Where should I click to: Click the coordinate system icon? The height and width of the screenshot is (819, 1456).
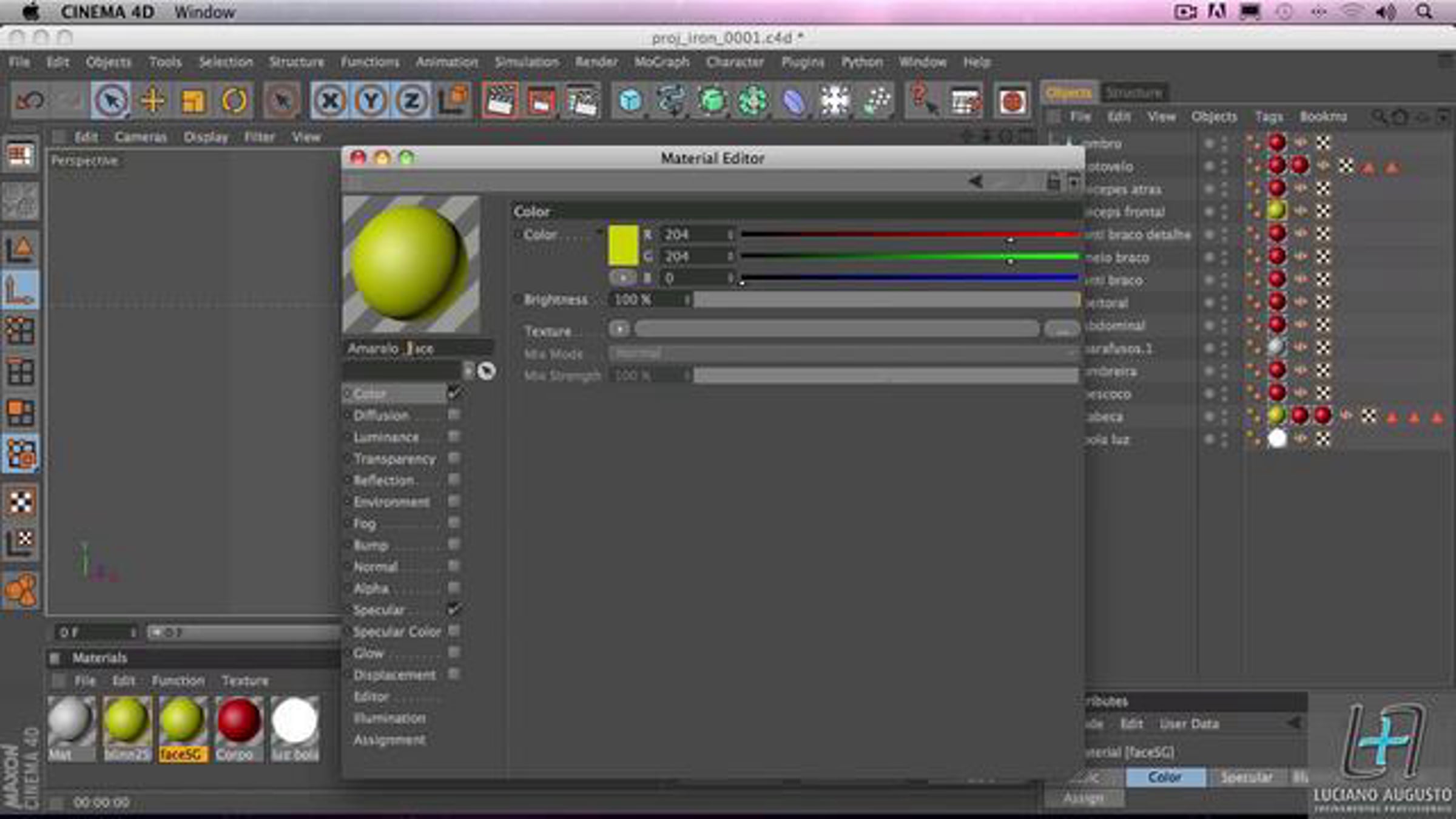453,100
